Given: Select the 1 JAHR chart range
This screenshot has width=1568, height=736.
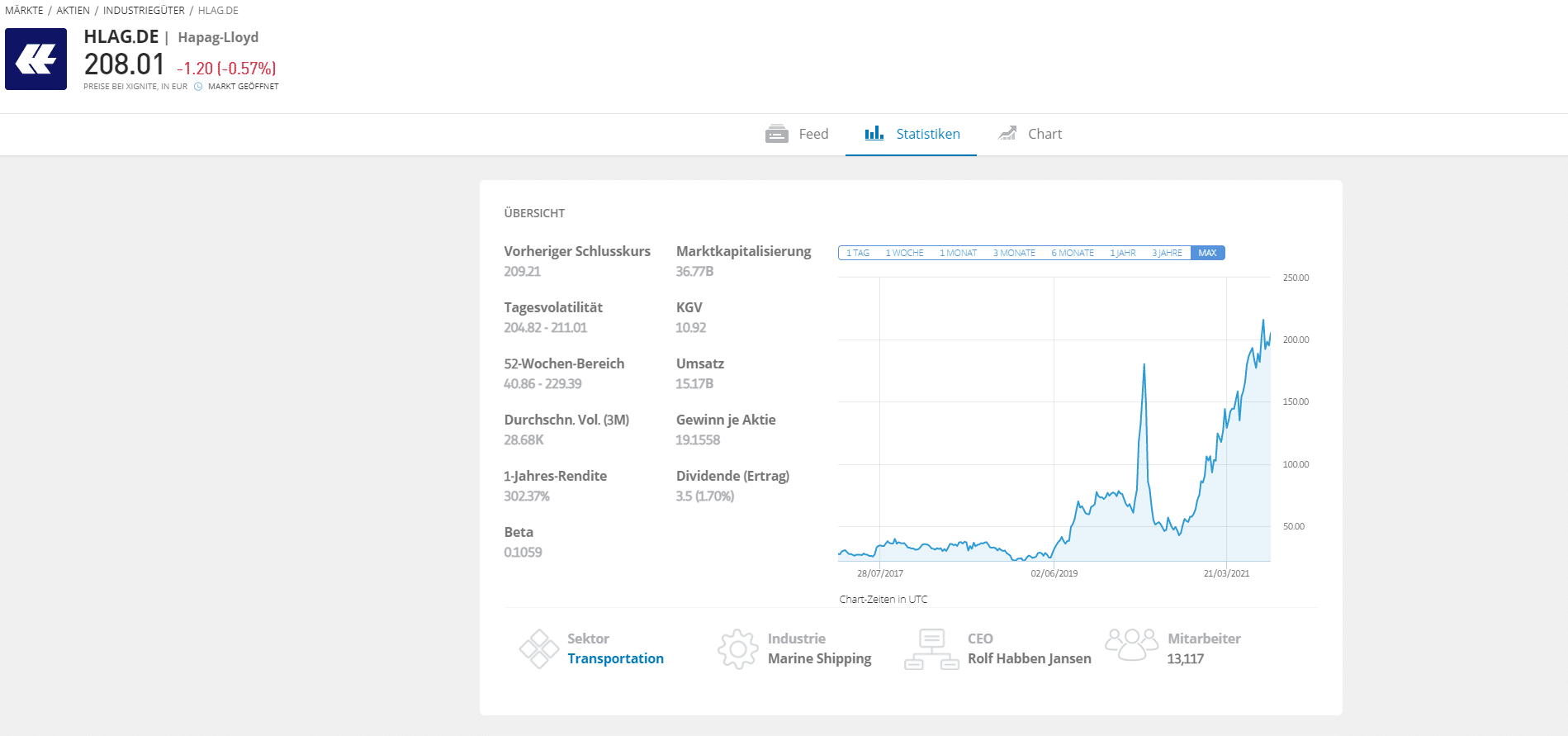Looking at the screenshot, I should click(x=1123, y=253).
